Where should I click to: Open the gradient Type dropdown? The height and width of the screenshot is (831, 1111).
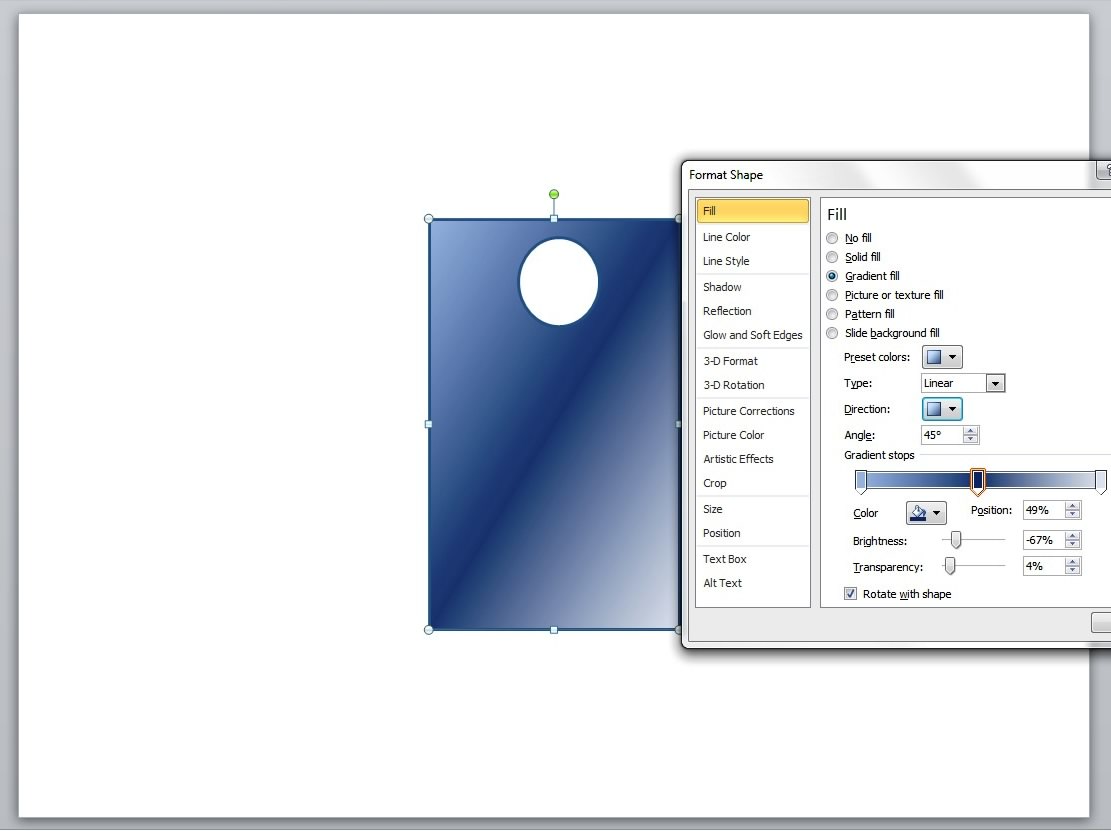point(995,382)
